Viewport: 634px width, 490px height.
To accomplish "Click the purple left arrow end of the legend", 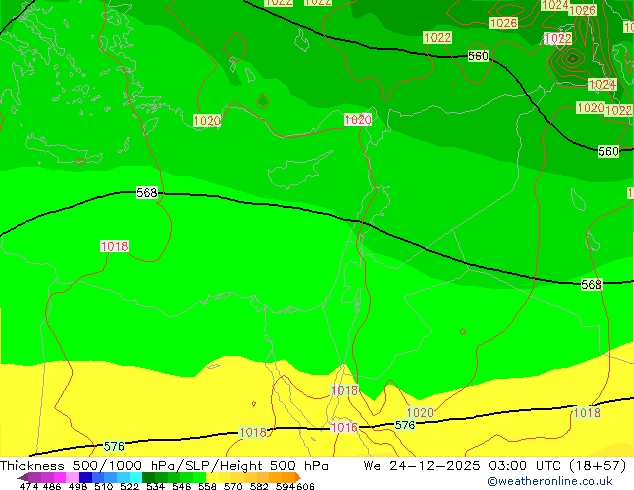I will (x=22, y=477).
